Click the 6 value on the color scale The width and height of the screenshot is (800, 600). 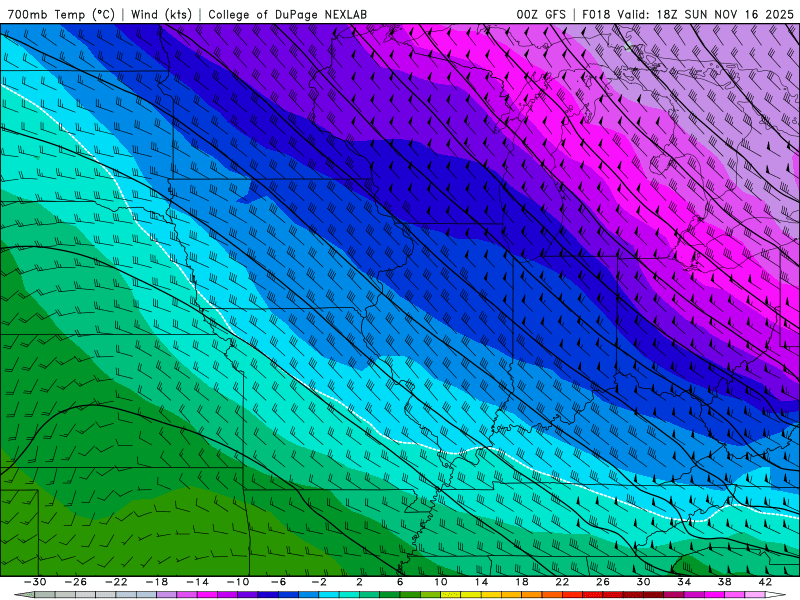(400, 582)
